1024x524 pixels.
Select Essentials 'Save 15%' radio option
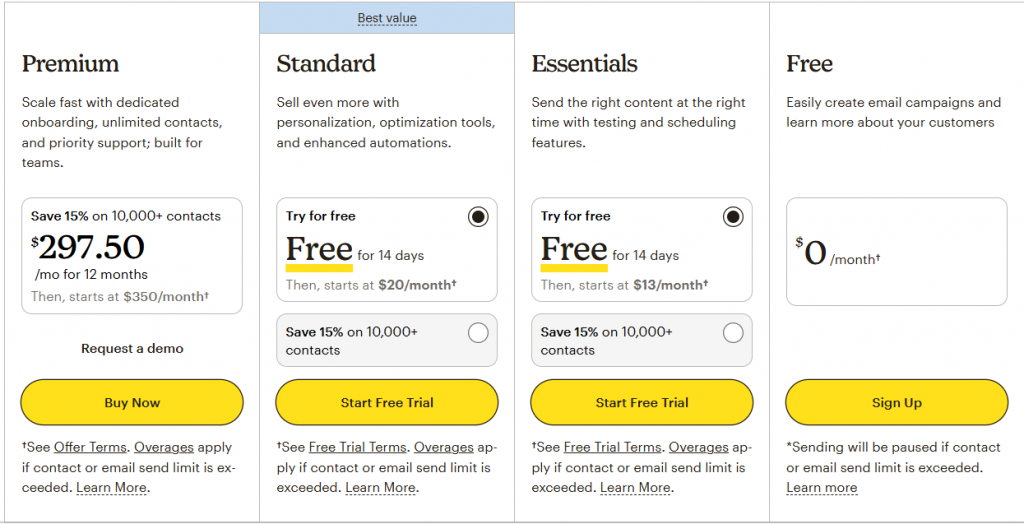pyautogui.click(x=733, y=332)
